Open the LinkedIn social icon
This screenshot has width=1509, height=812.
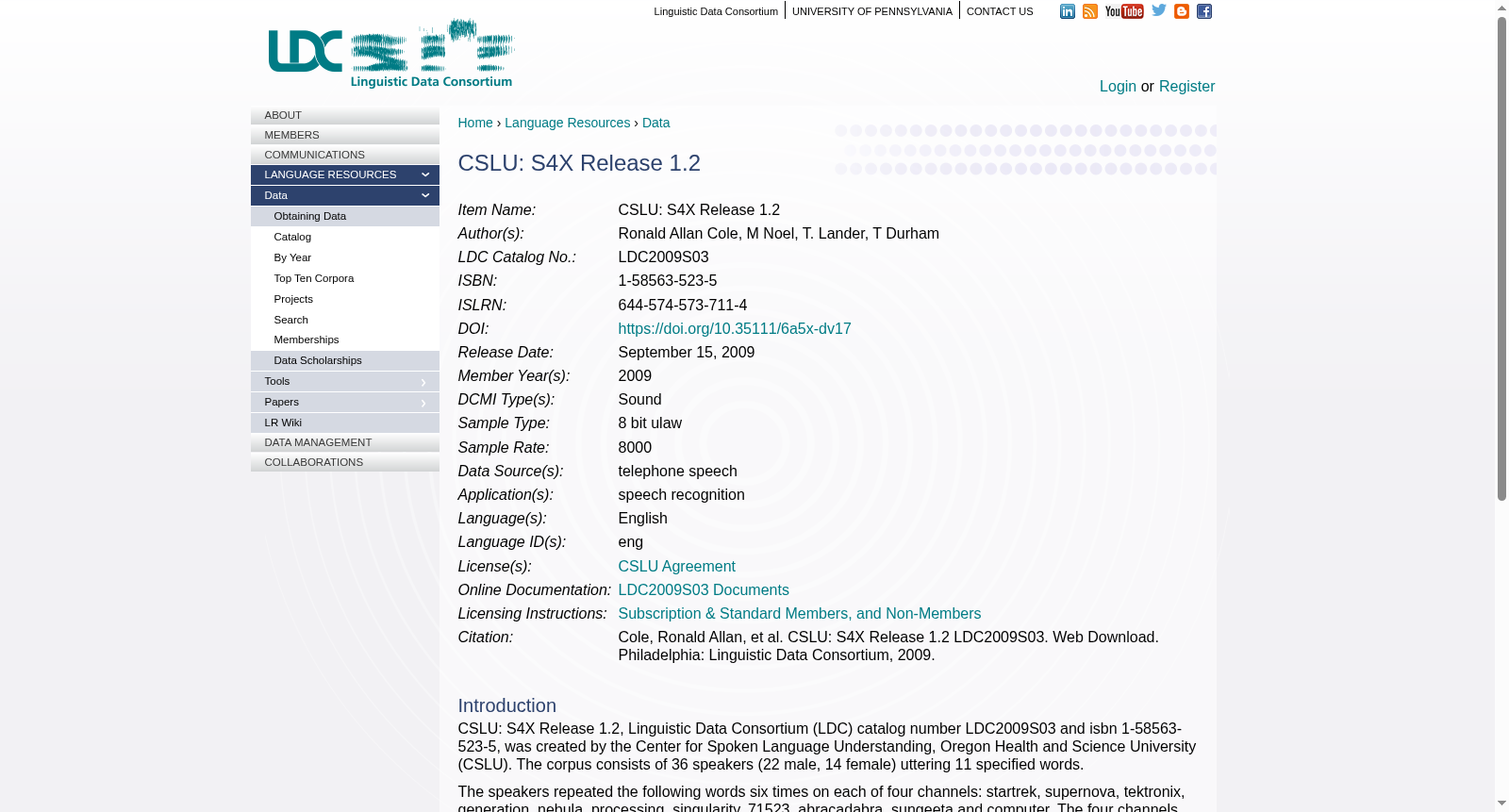tap(1068, 11)
